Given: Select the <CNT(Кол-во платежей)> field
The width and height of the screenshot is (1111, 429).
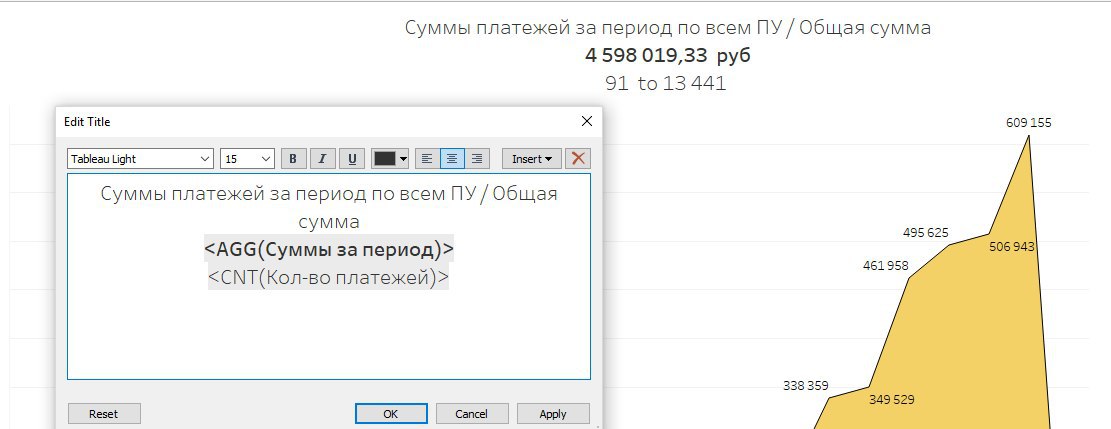Looking at the screenshot, I should [329, 277].
